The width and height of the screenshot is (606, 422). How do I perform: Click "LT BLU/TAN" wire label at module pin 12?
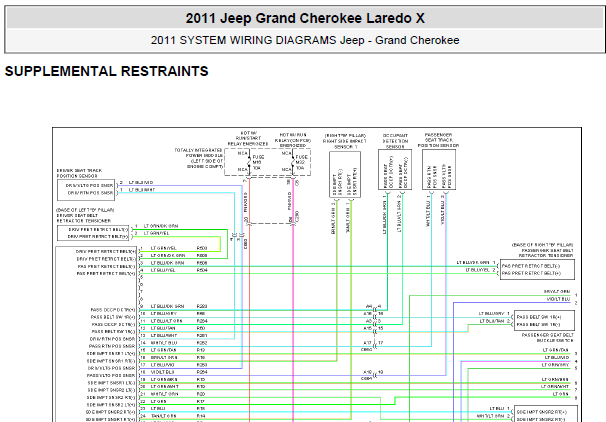click(163, 328)
